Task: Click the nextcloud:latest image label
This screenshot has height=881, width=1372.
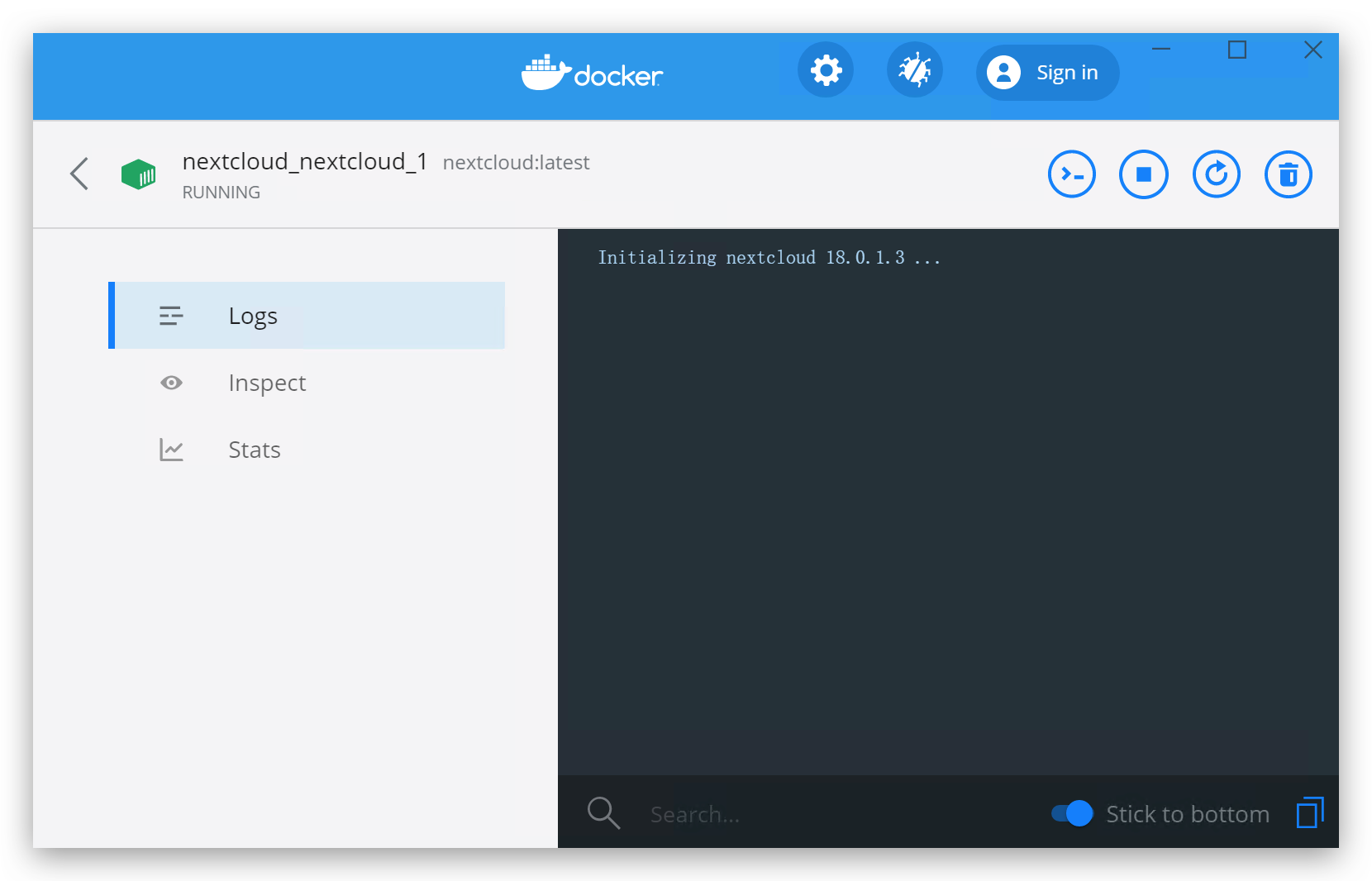Action: click(517, 162)
